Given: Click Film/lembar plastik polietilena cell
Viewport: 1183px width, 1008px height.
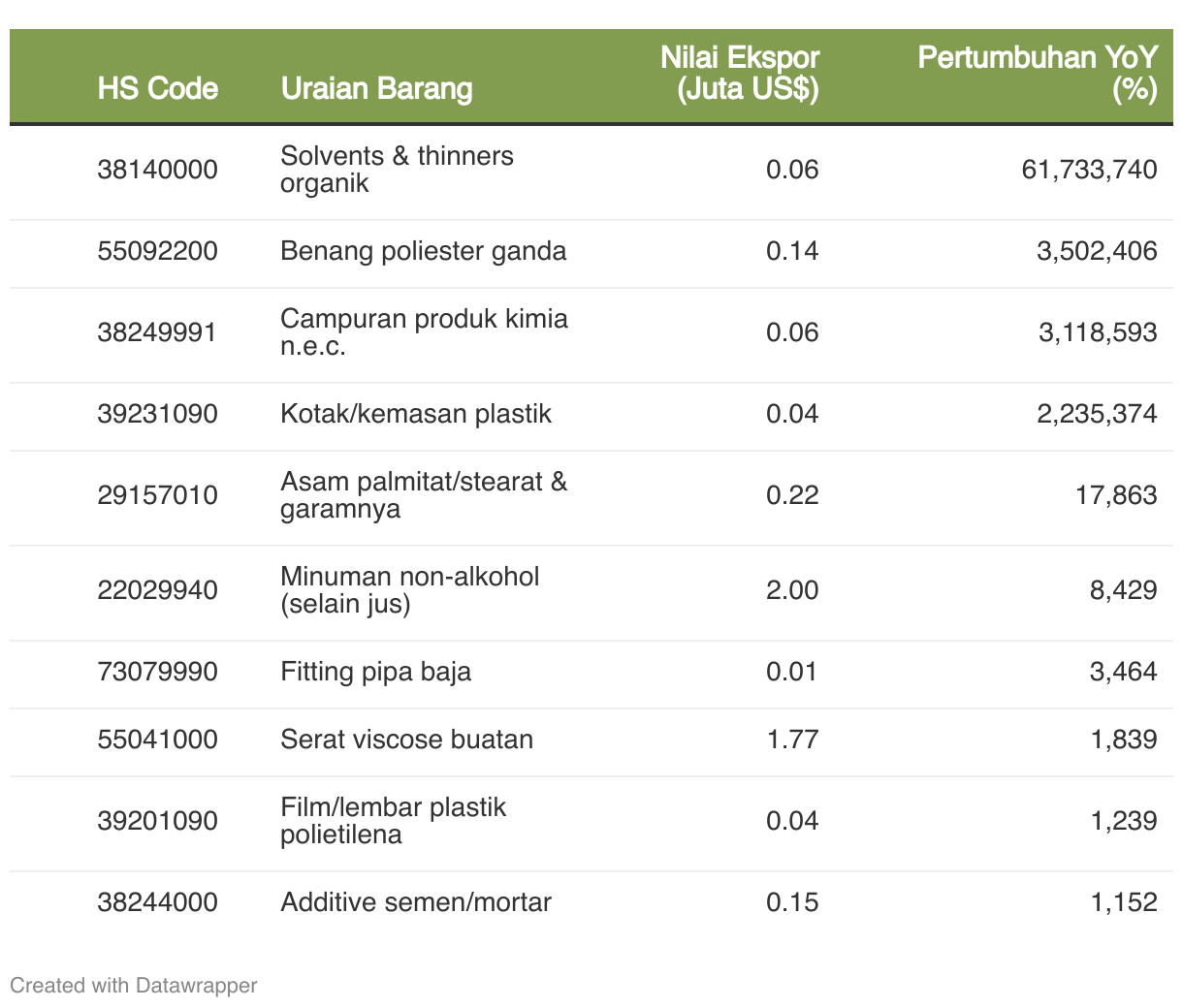Looking at the screenshot, I should coord(393,821).
